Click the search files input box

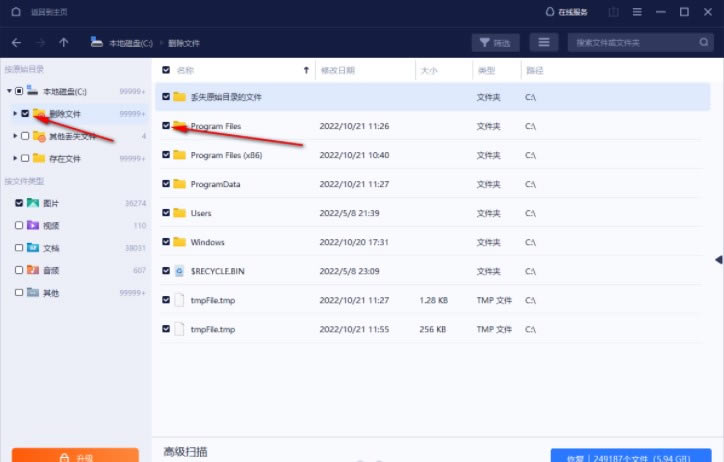(630, 42)
